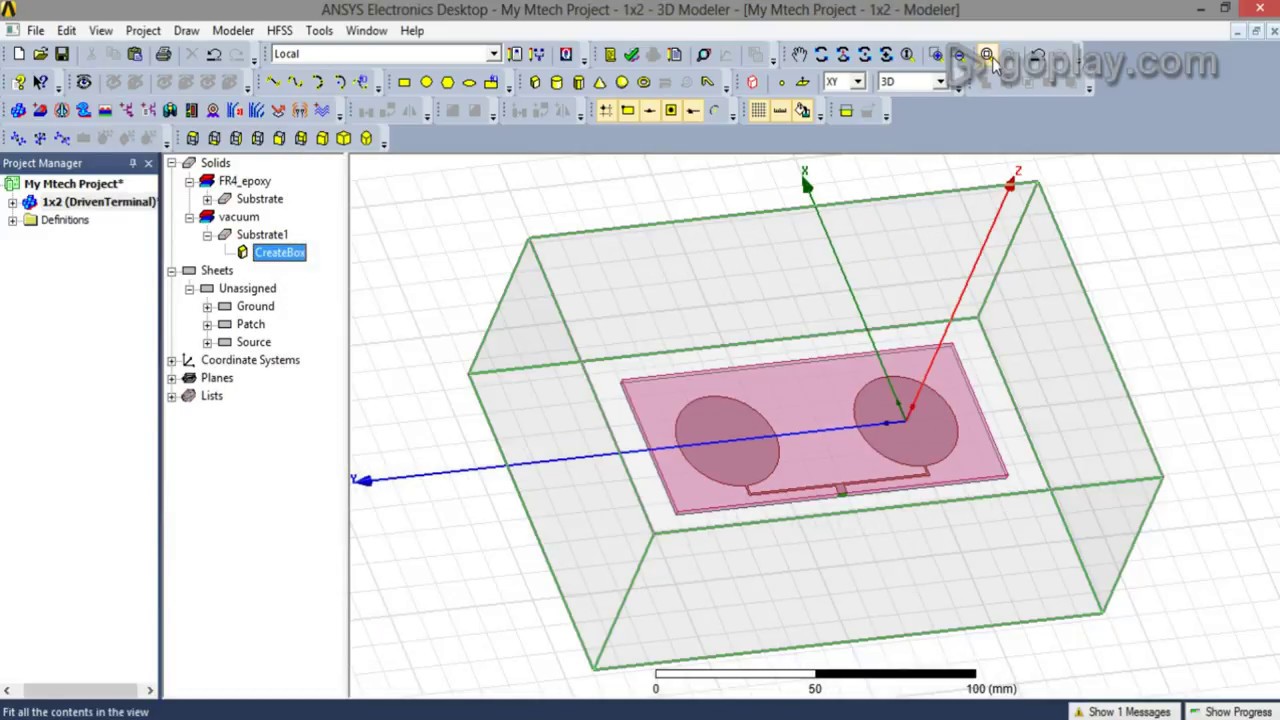Open the Modeler menu
The height and width of the screenshot is (720, 1280).
point(233,30)
